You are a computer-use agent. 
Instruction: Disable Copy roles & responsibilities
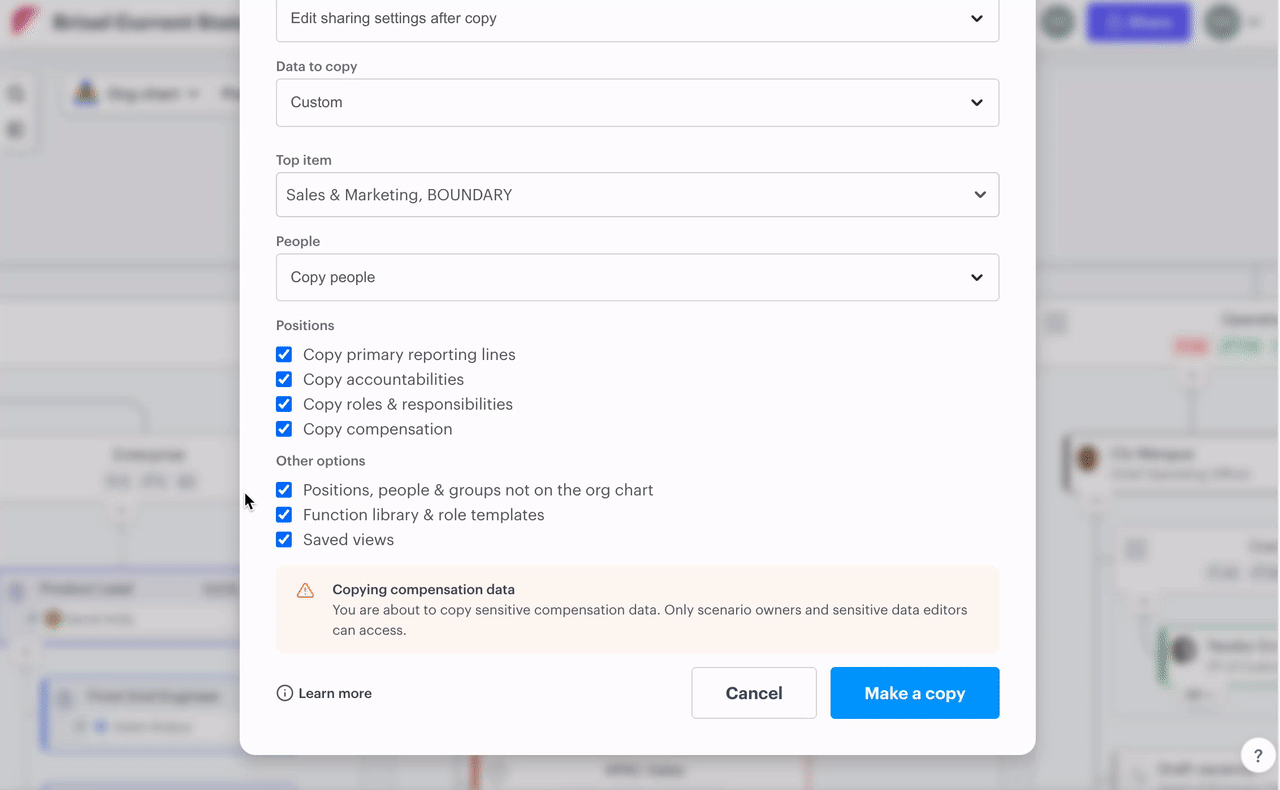pyautogui.click(x=284, y=405)
